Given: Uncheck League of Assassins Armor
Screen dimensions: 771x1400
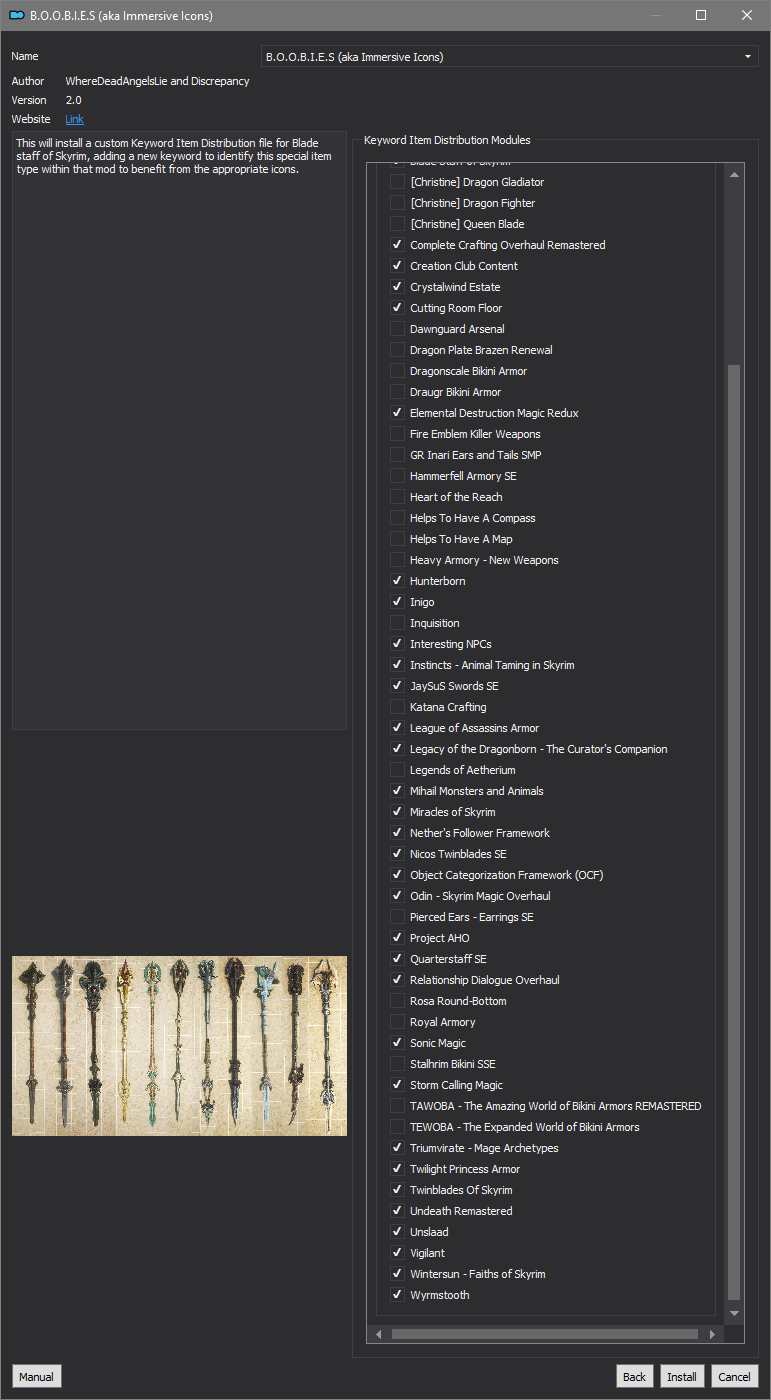Looking at the screenshot, I should click(397, 728).
